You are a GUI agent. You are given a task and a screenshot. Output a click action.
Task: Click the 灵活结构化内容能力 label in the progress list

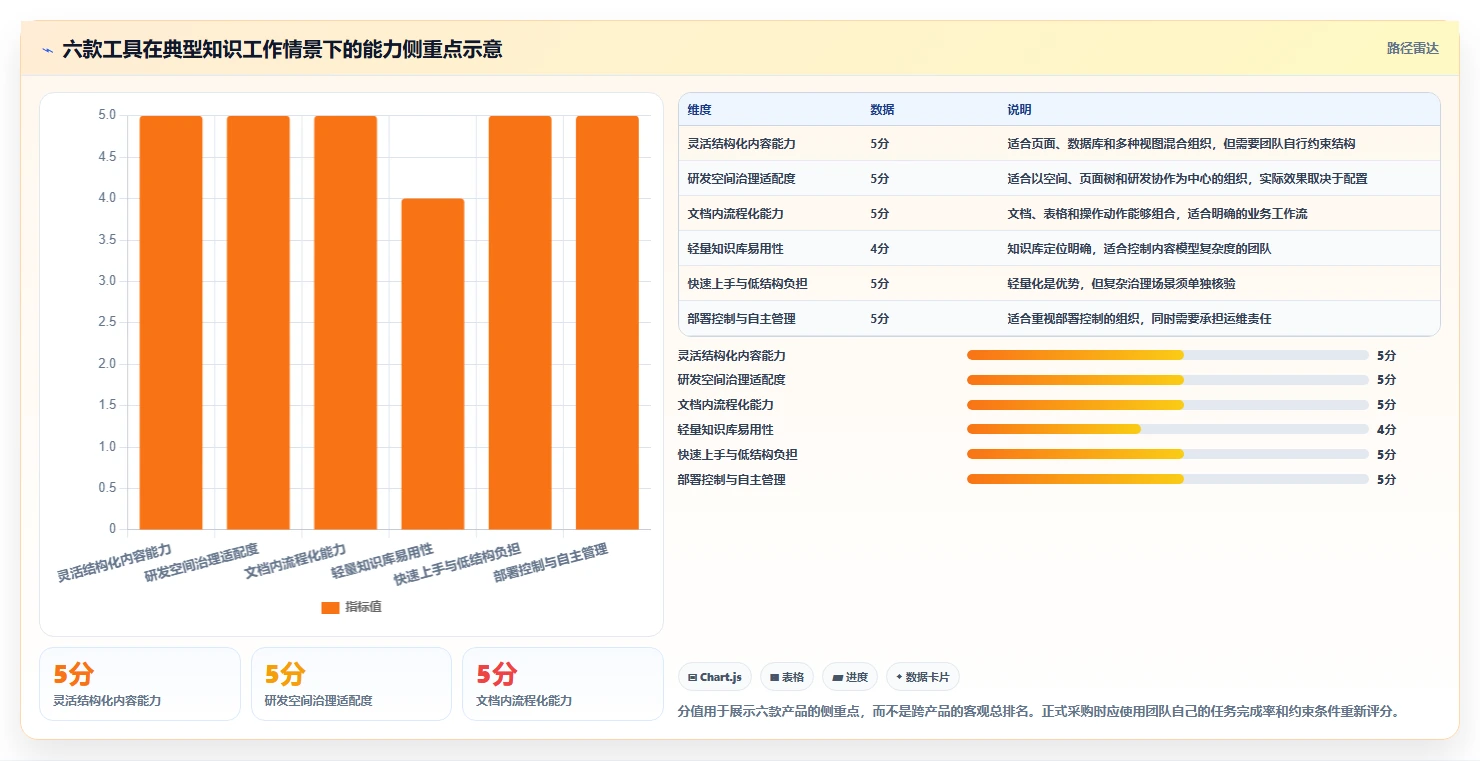click(731, 356)
